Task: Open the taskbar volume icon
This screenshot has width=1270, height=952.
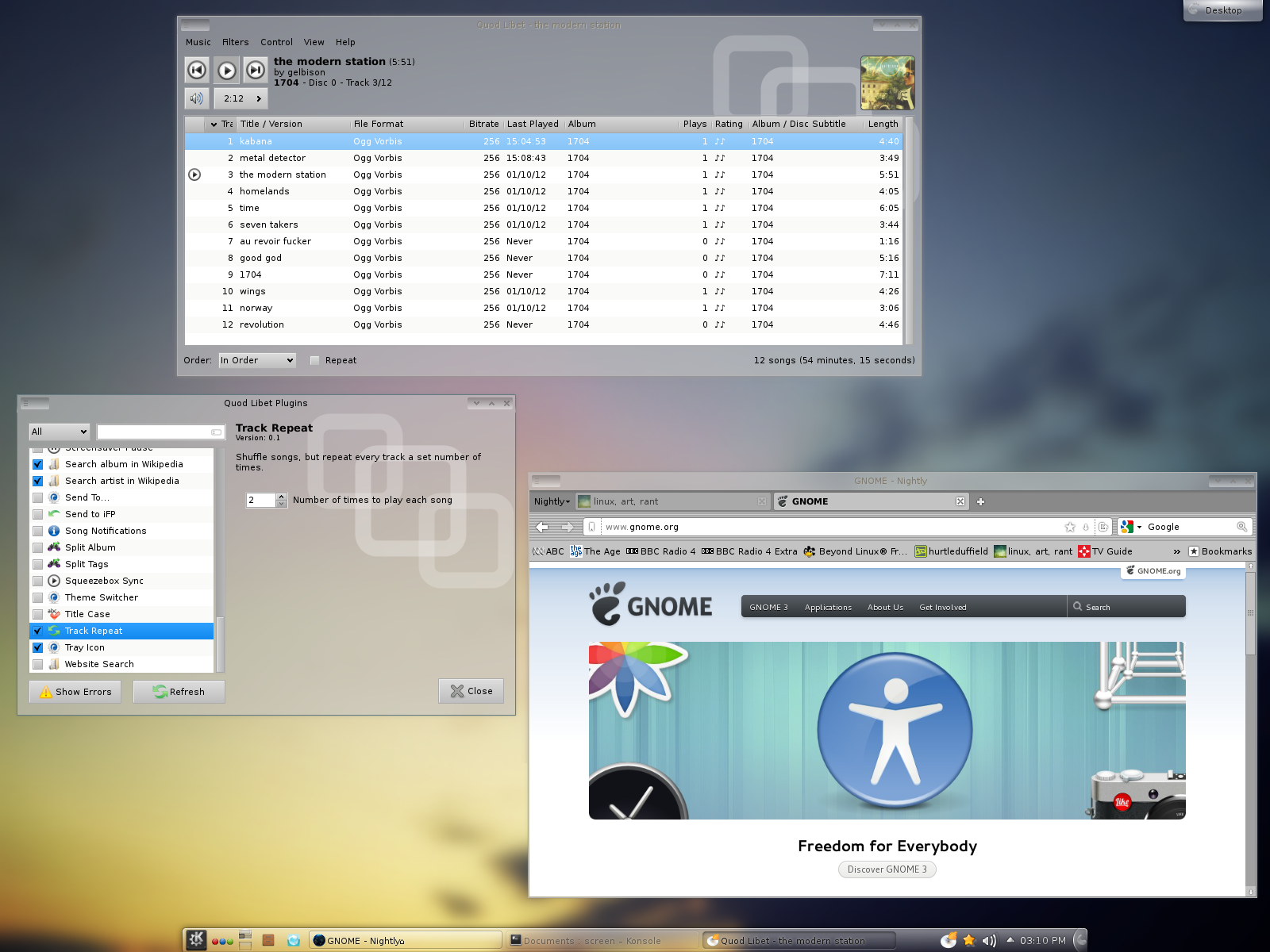Action: pyautogui.click(x=988, y=941)
